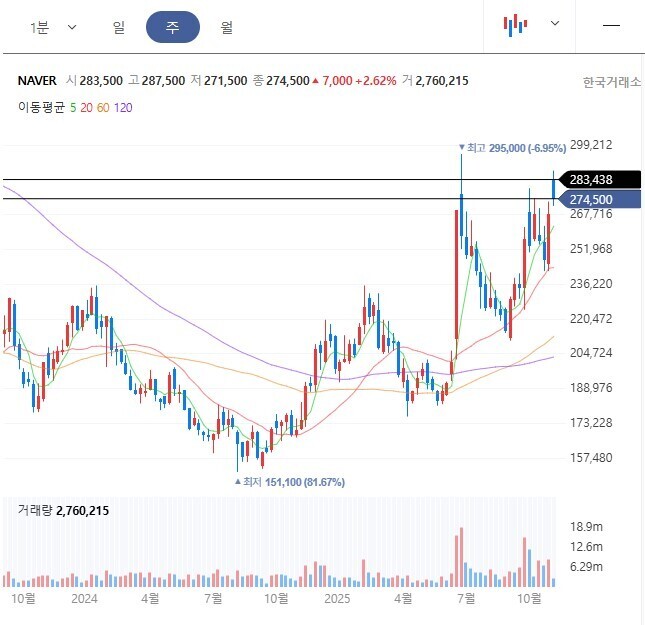The image size is (645, 625).
Task: Click the black 283,438 price marker
Action: (600, 180)
